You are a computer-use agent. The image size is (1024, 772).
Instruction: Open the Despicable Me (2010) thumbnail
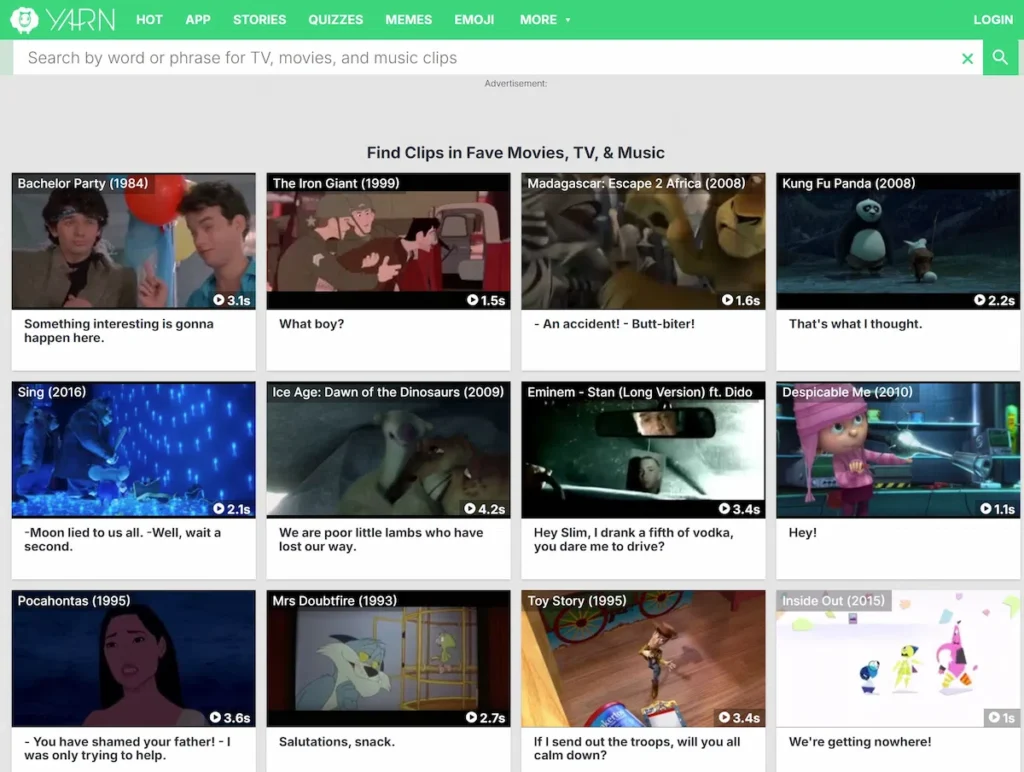pos(898,450)
